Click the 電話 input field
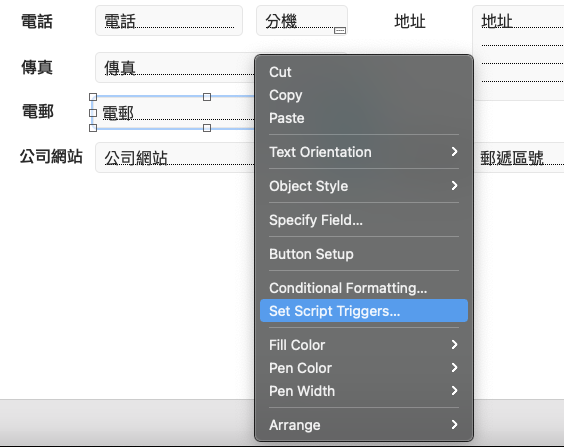Viewport: 564px width, 447px height. click(169, 20)
